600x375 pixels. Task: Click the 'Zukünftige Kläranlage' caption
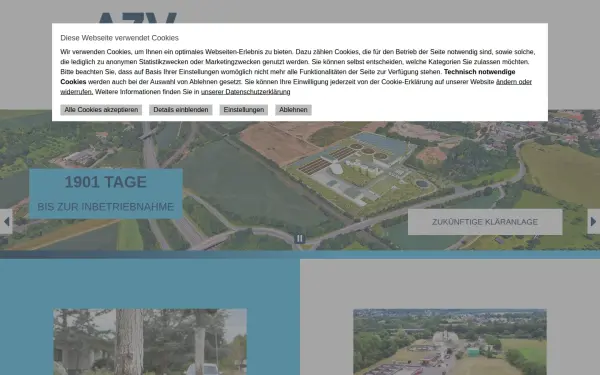pyautogui.click(x=485, y=222)
